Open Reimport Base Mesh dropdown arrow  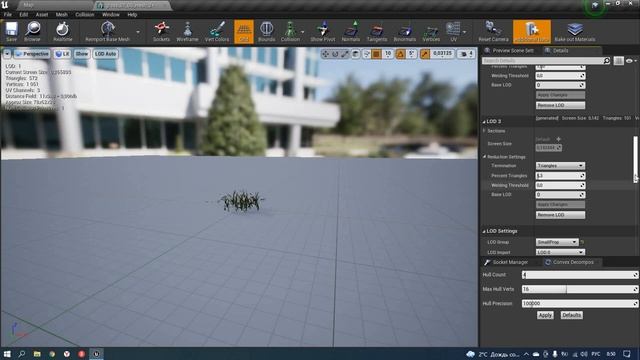click(138, 32)
